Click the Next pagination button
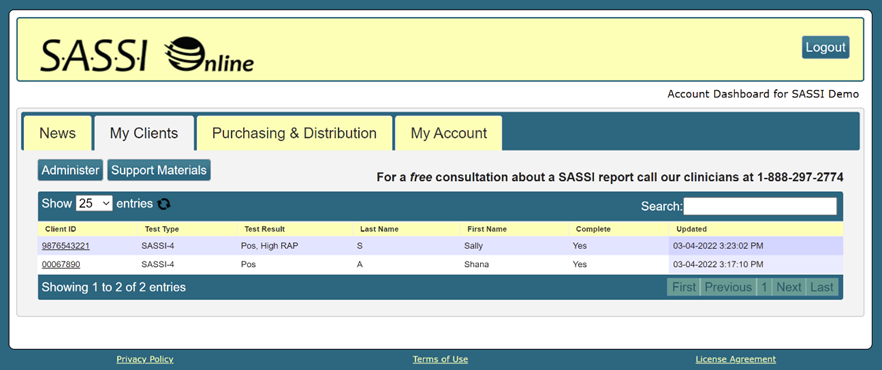 pyautogui.click(x=789, y=287)
